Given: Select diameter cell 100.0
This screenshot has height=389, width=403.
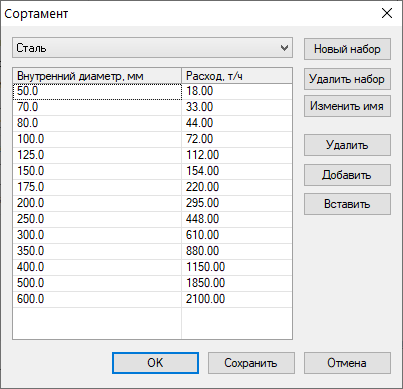Looking at the screenshot, I should point(97,139).
